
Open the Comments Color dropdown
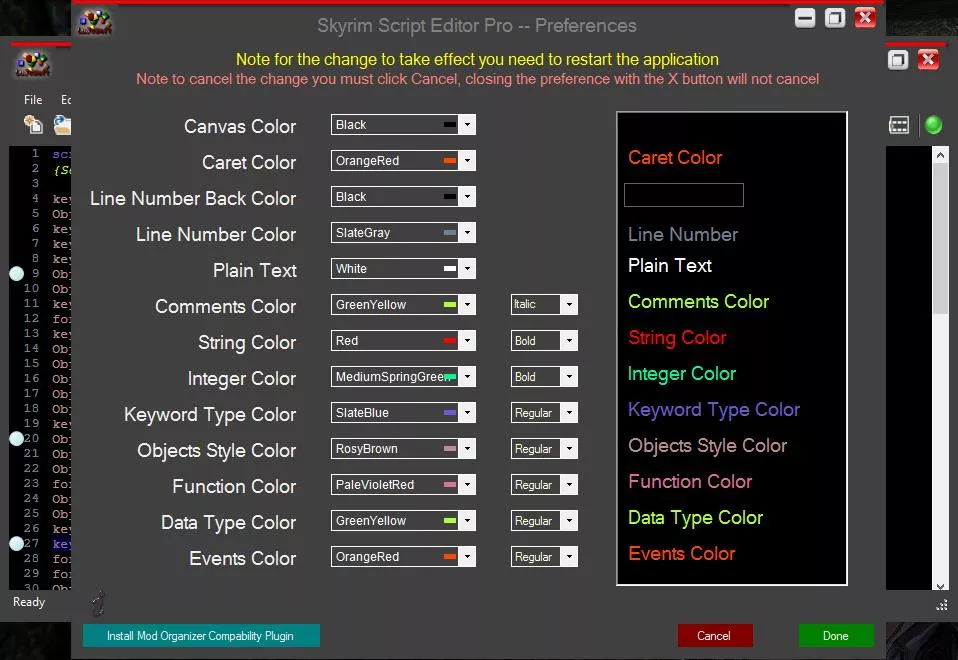point(467,304)
